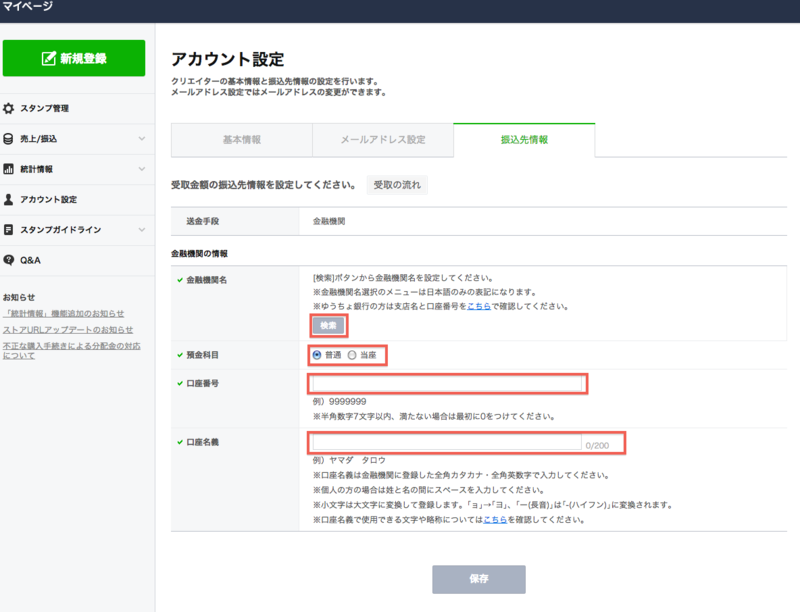Screen dimensions: 800x612
Task: Click the gear icon beside スタンプ管理
Action: (9, 108)
